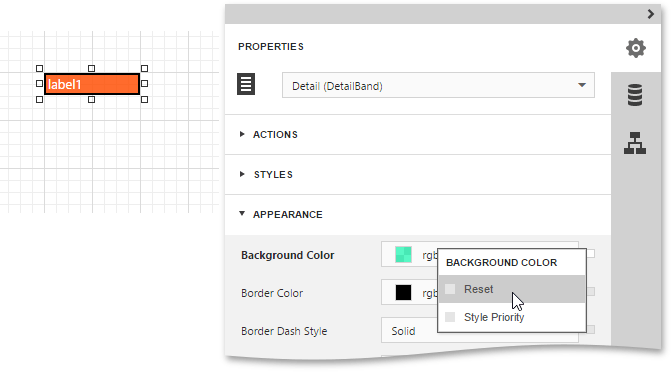
Task: Click the Background Color teal swatch
Action: click(404, 255)
